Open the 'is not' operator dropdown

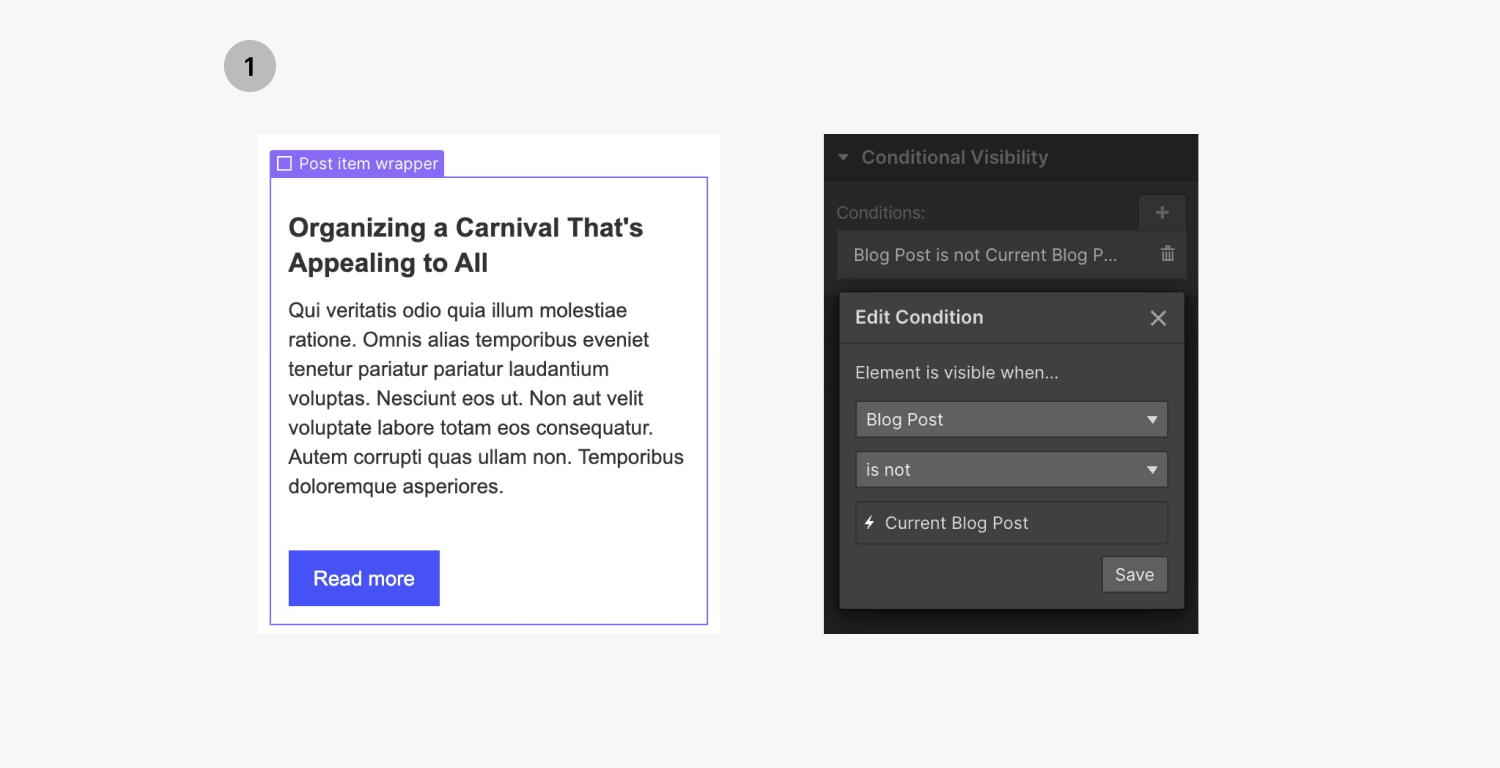[1011, 469]
